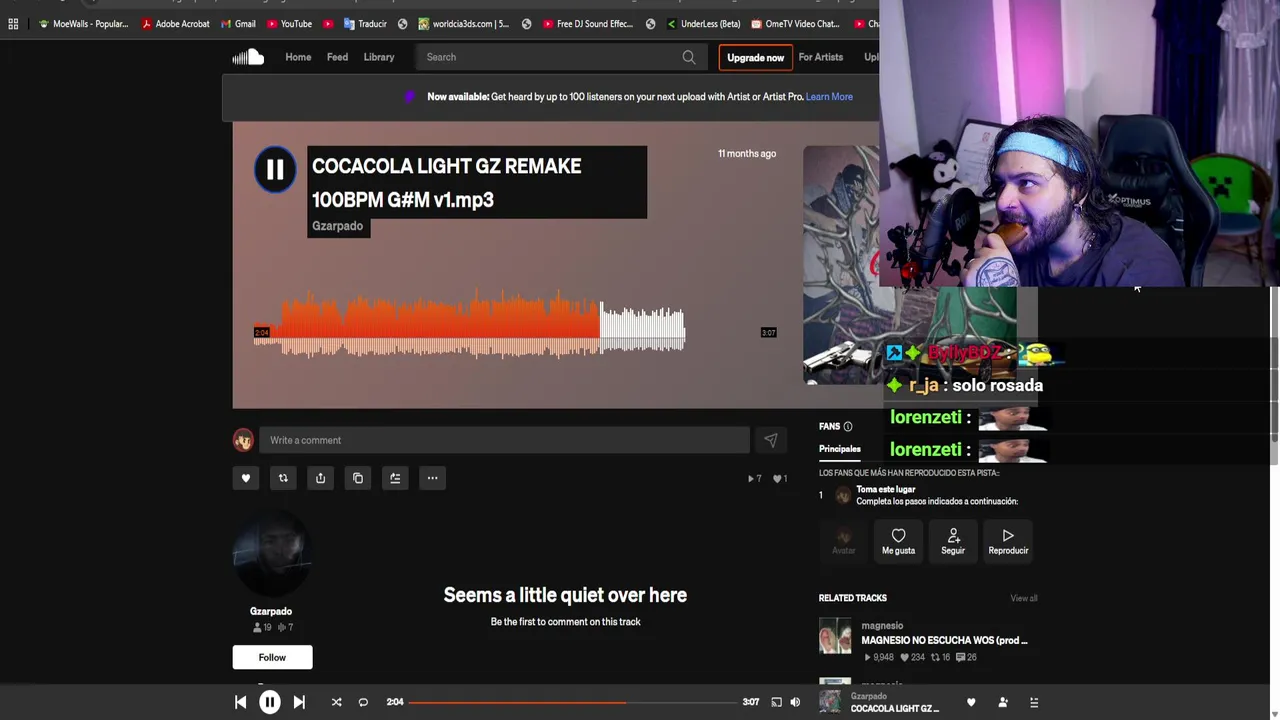This screenshot has width=1280, height=720.
Task: Open the cast to device icon
Action: [776, 702]
